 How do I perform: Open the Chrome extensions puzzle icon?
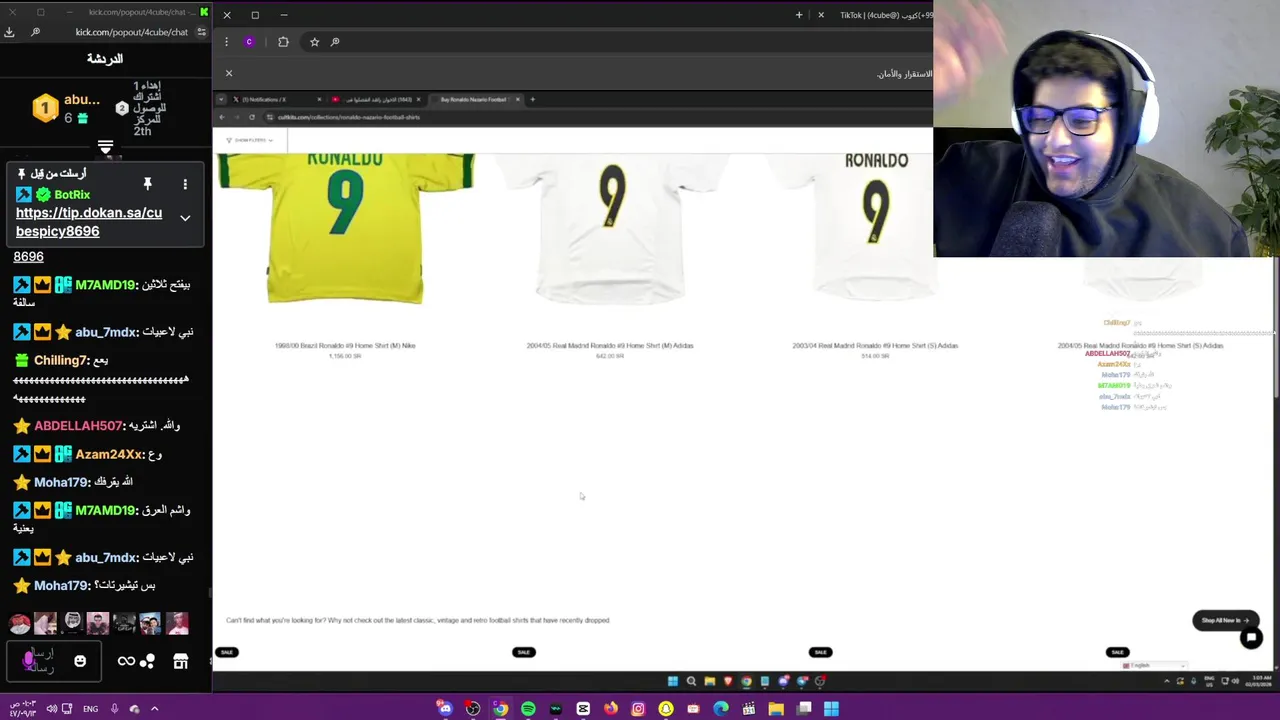pyautogui.click(x=283, y=42)
